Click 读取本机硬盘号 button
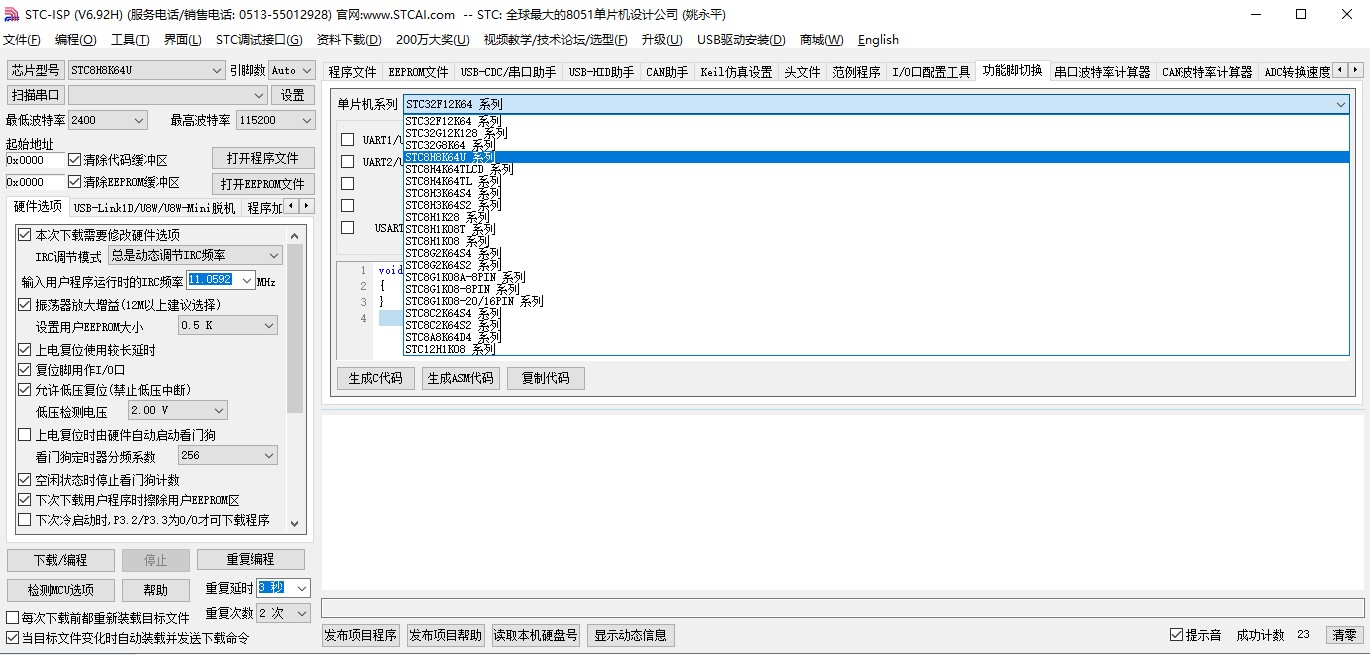This screenshot has width=1370, height=655. tap(537, 635)
